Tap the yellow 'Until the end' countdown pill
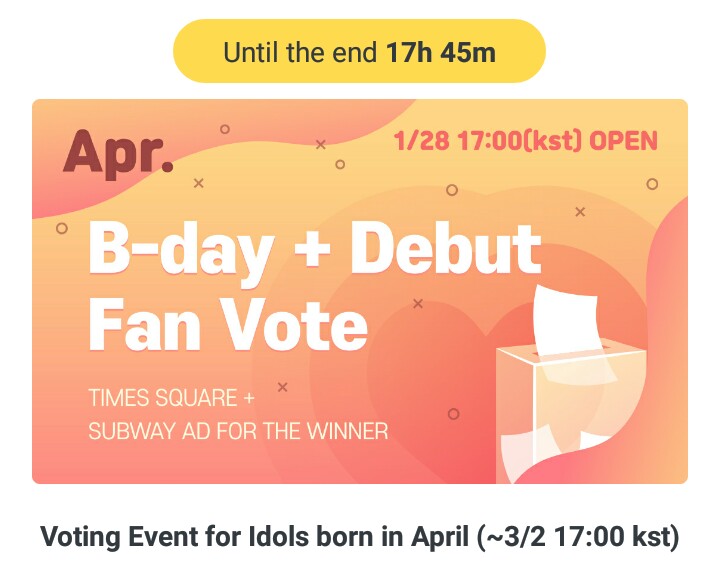 (x=359, y=51)
